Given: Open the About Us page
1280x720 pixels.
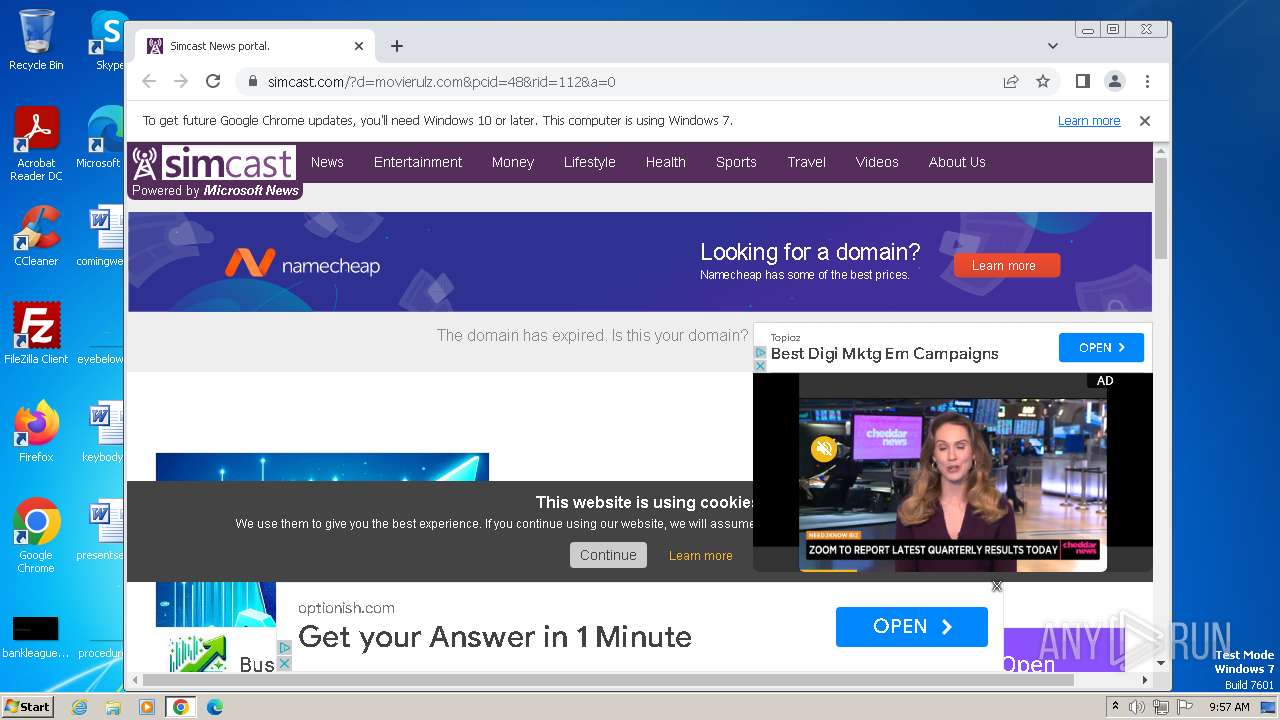Looking at the screenshot, I should [x=957, y=162].
